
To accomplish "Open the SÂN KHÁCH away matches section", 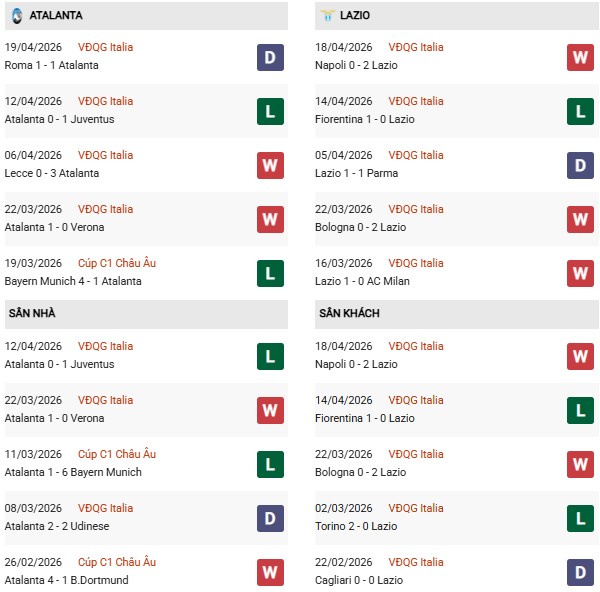I will coord(349,314).
